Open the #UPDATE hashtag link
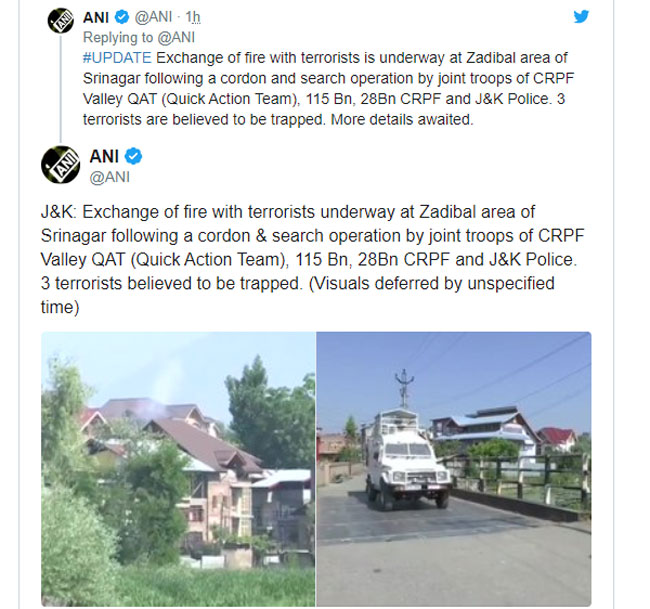This screenshot has height=609, width=650. tap(117, 58)
